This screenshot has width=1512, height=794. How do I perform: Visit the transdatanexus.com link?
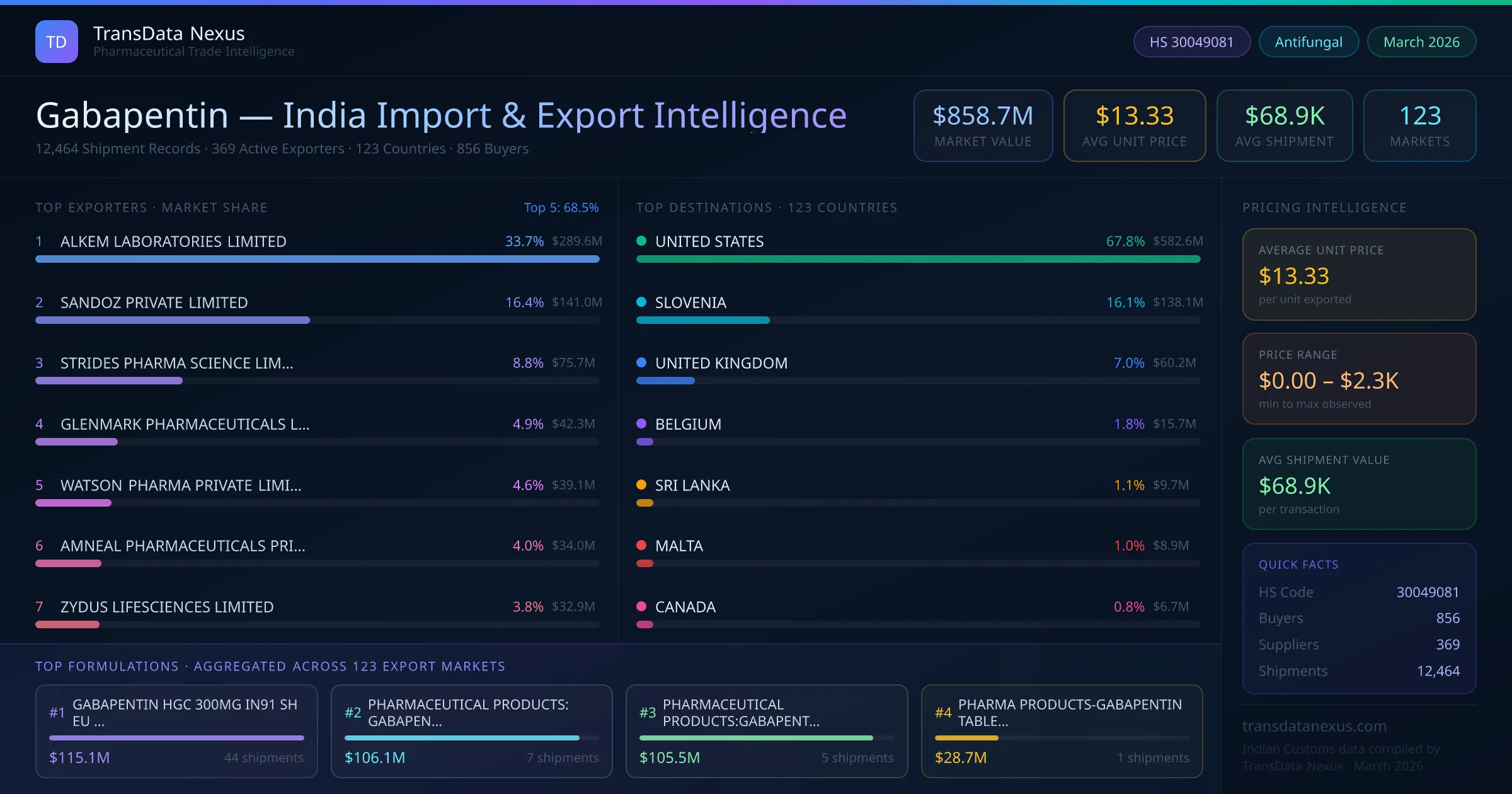coord(1314,726)
